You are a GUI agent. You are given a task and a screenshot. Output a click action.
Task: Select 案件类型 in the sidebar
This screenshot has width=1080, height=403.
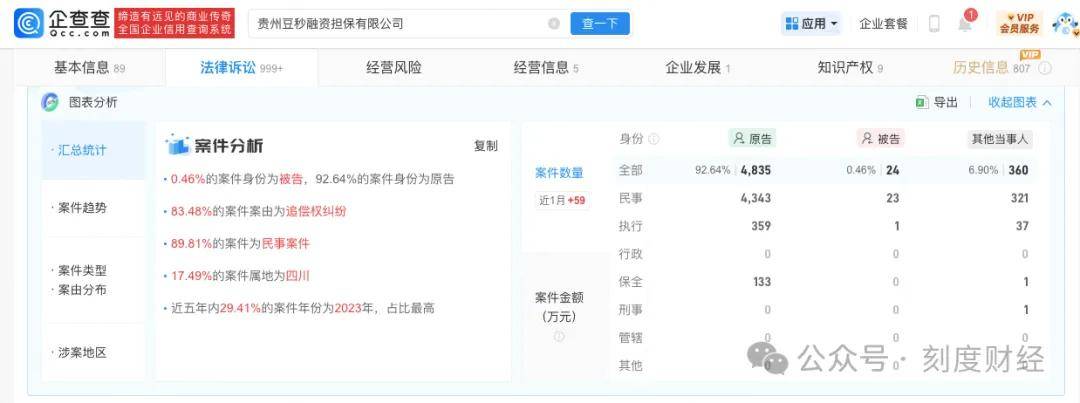point(82,271)
